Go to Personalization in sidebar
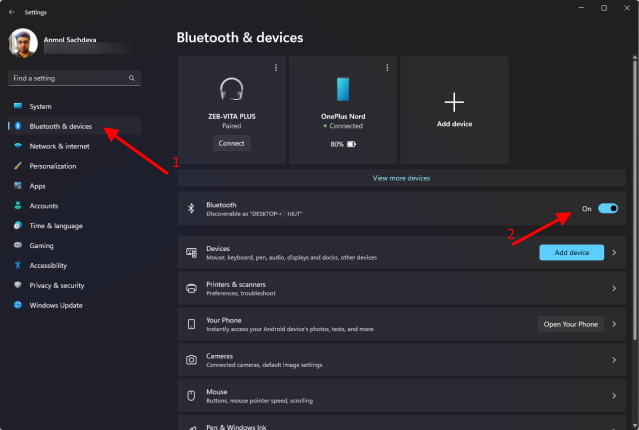Image resolution: width=639 pixels, height=430 pixels. click(x=52, y=166)
